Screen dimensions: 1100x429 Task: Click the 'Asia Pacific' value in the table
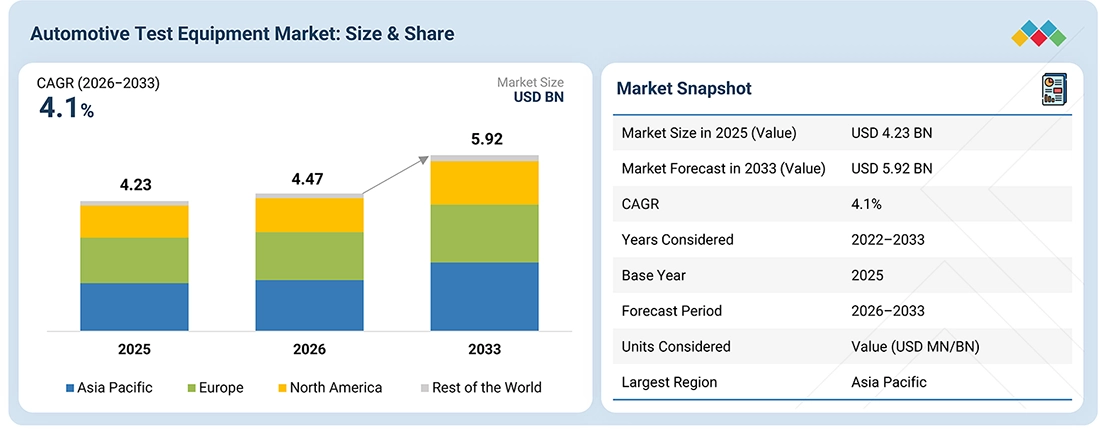pos(889,382)
